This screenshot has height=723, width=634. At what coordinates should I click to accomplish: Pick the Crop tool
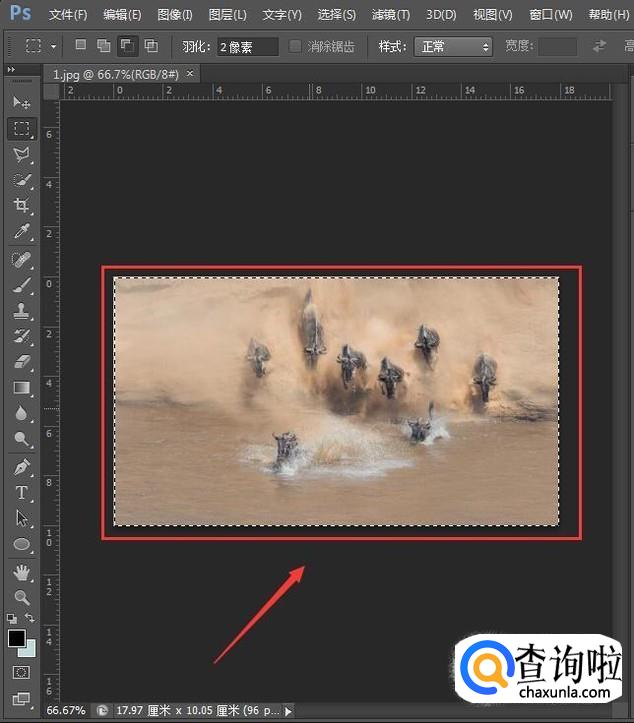[21, 206]
